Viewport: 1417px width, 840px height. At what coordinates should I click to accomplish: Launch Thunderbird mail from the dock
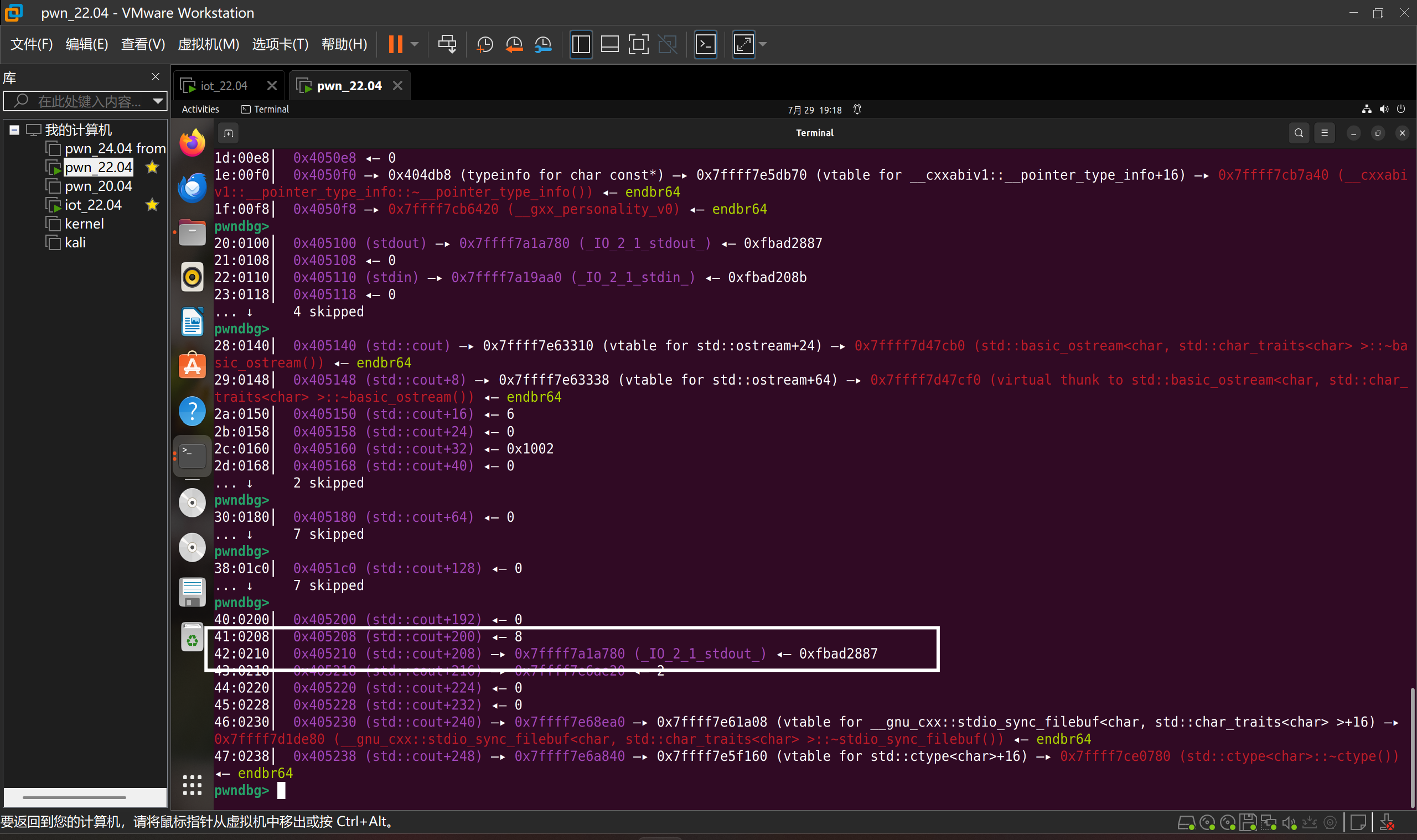[192, 188]
